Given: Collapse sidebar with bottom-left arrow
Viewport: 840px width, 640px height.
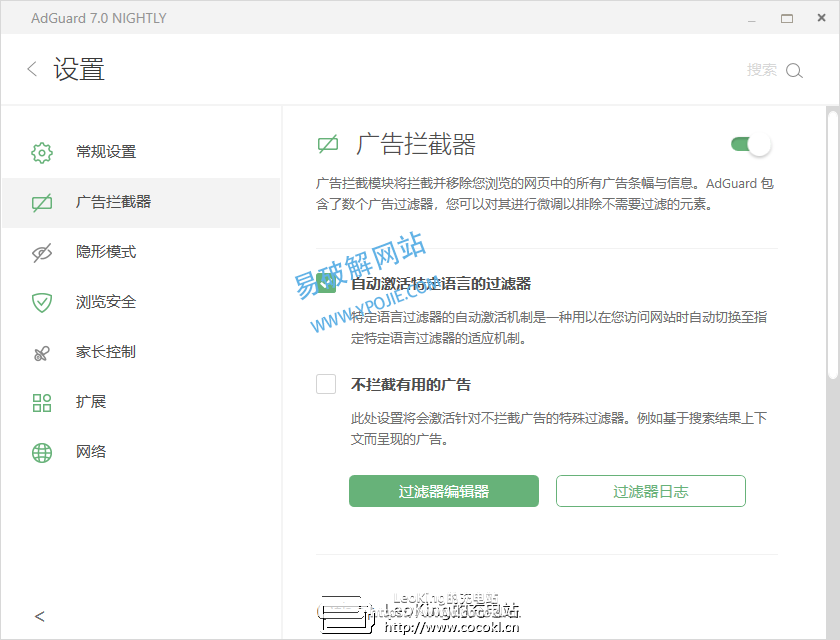Looking at the screenshot, I should 40,616.
